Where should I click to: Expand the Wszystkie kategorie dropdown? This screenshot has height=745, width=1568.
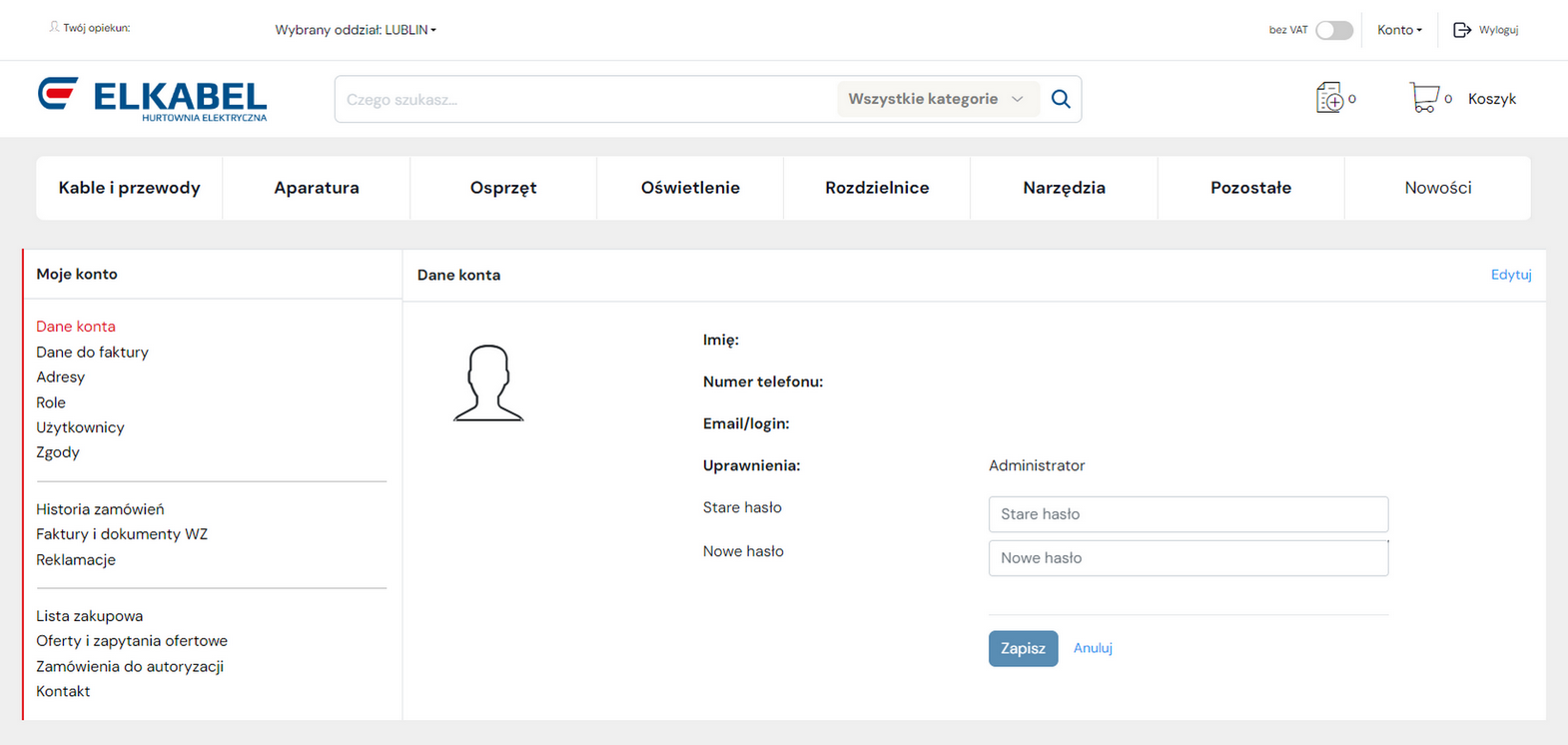(936, 99)
